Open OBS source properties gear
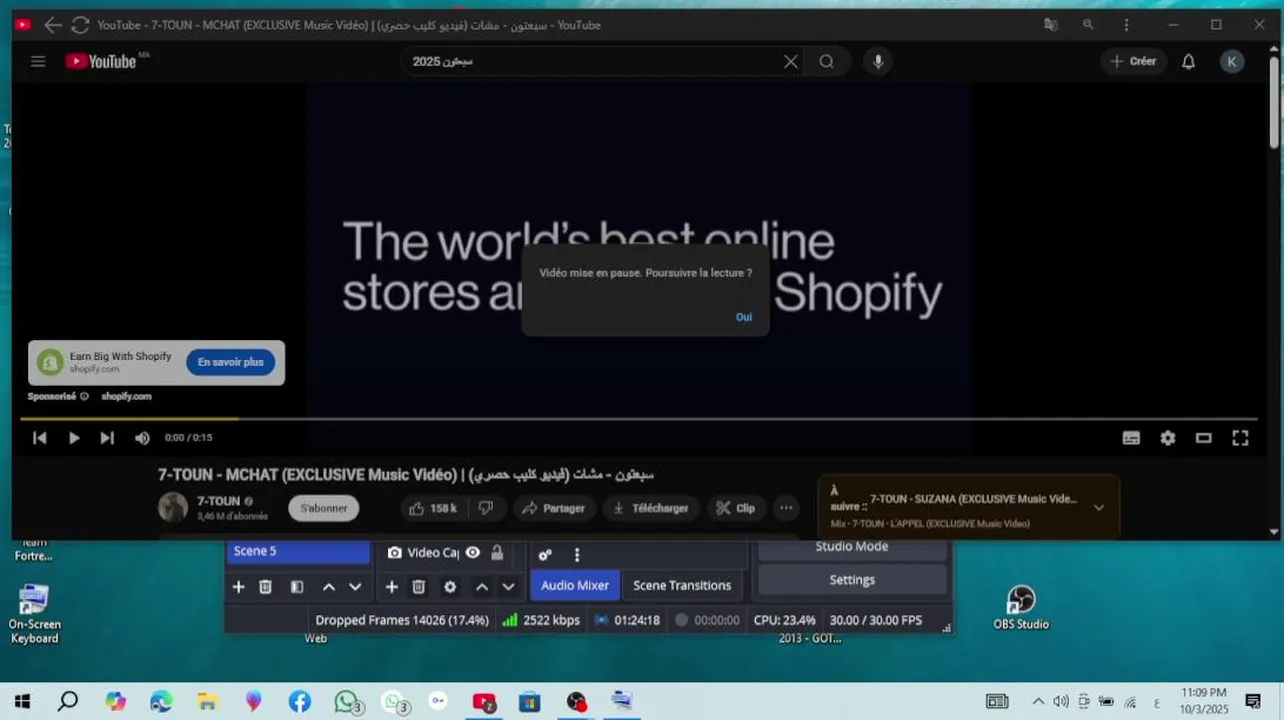Viewport: 1284px width, 720px height. click(x=450, y=587)
